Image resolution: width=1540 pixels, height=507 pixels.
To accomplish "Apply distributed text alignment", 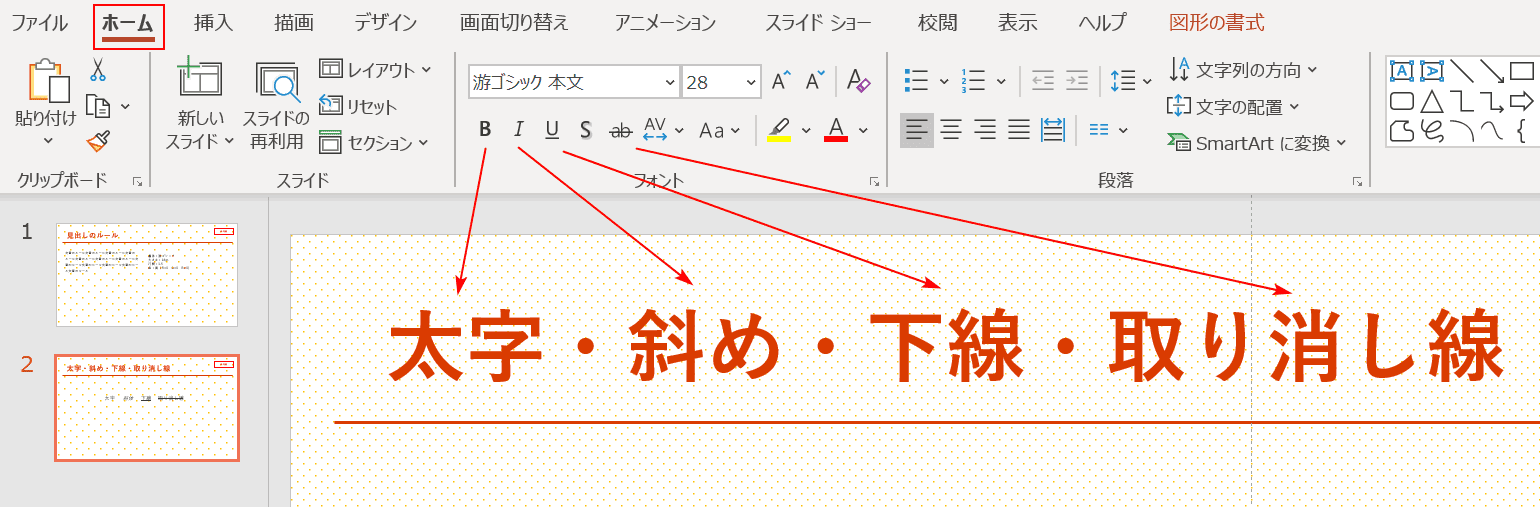I will coord(1053,129).
